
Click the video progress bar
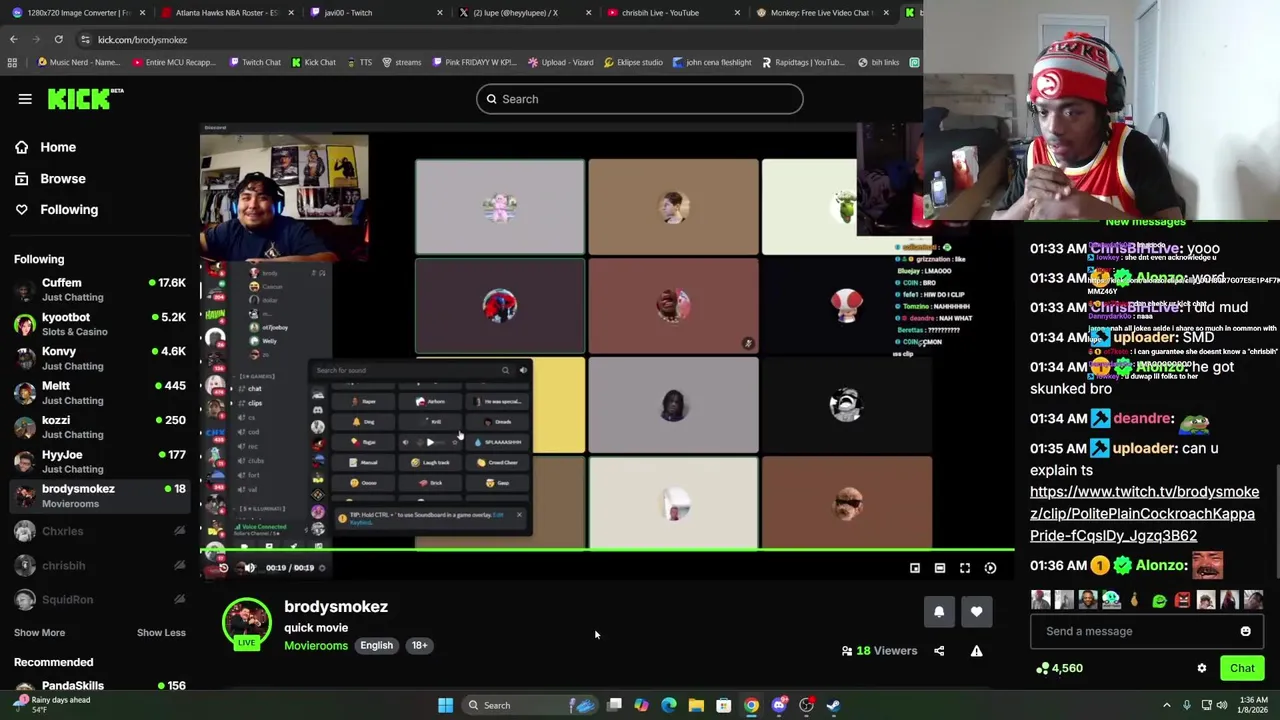point(607,550)
